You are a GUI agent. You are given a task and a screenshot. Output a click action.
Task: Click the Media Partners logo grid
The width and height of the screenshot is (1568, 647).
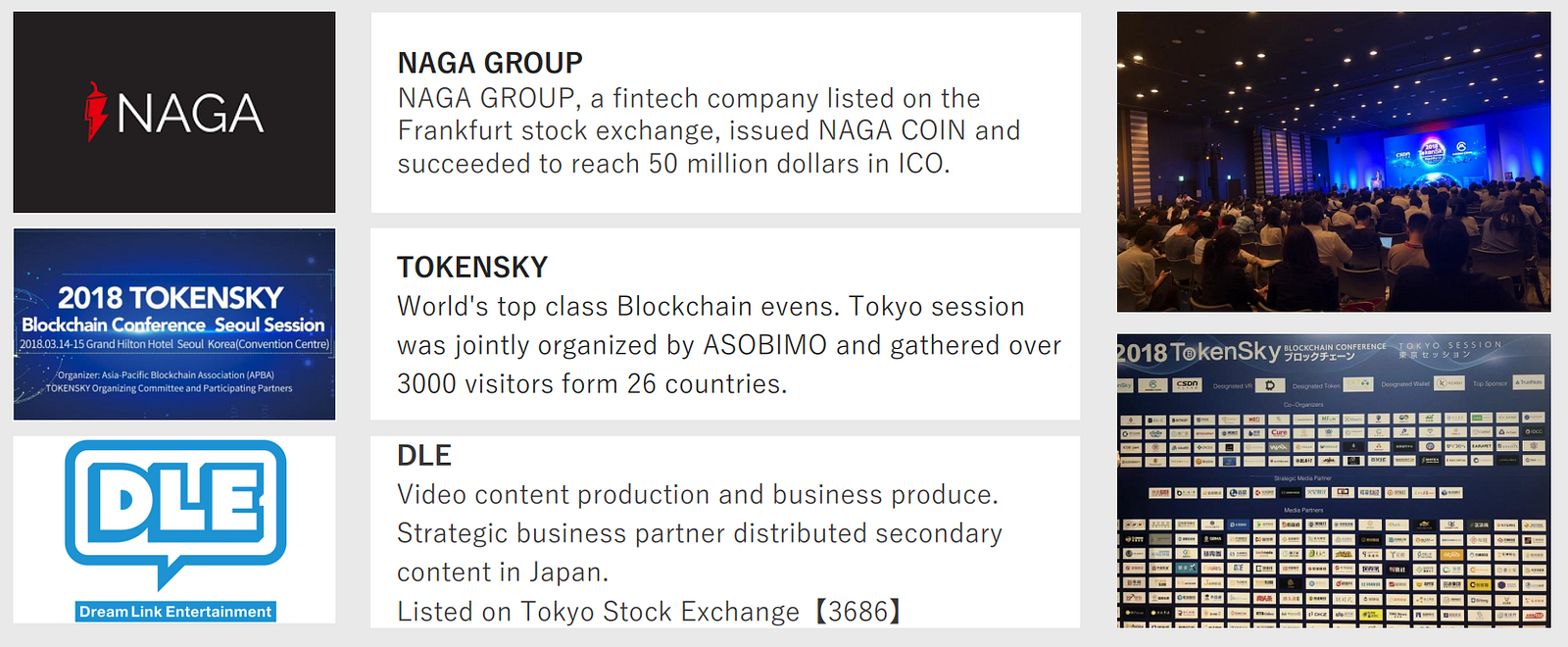(1333, 569)
